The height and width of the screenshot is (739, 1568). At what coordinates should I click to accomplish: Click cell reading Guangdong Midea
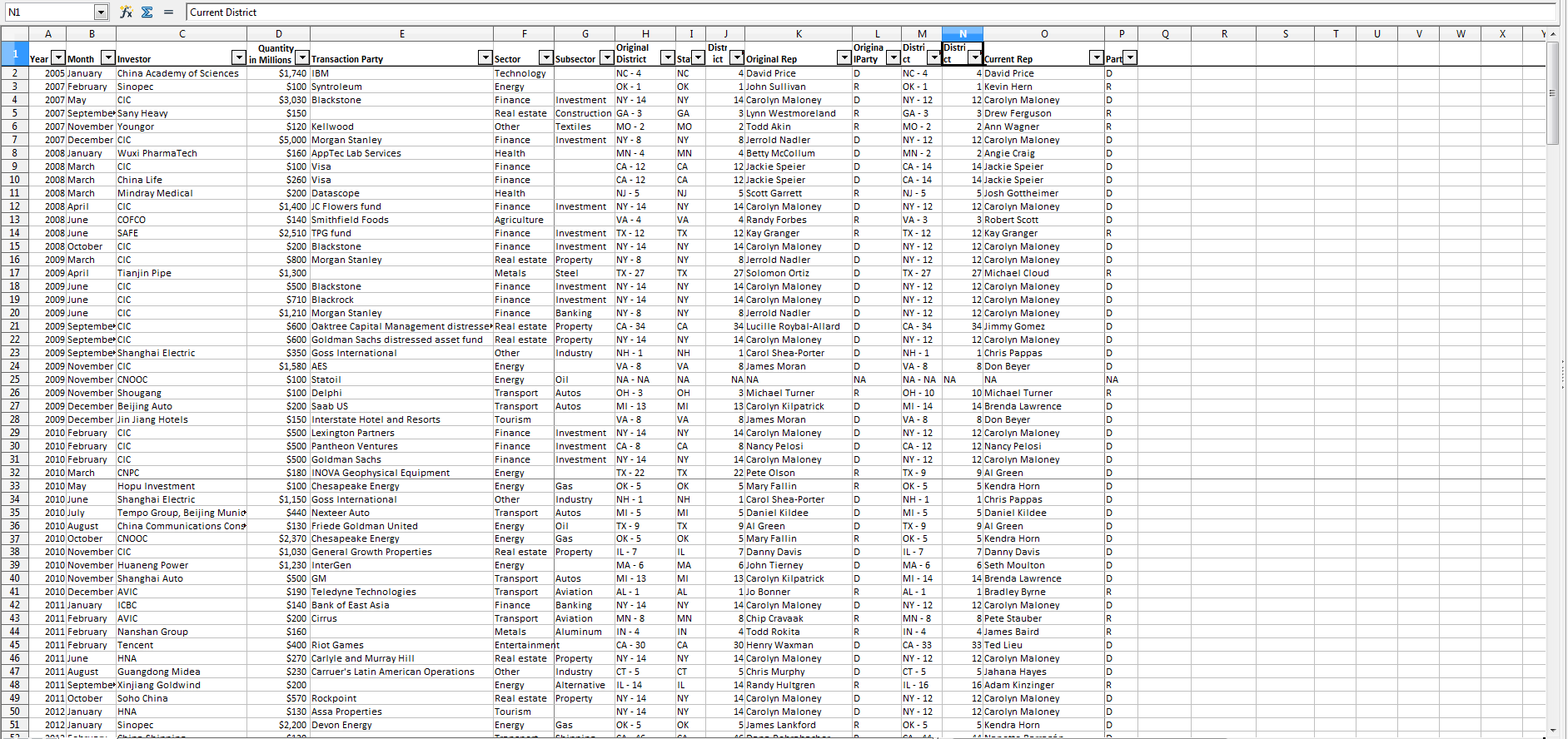[x=182, y=672]
